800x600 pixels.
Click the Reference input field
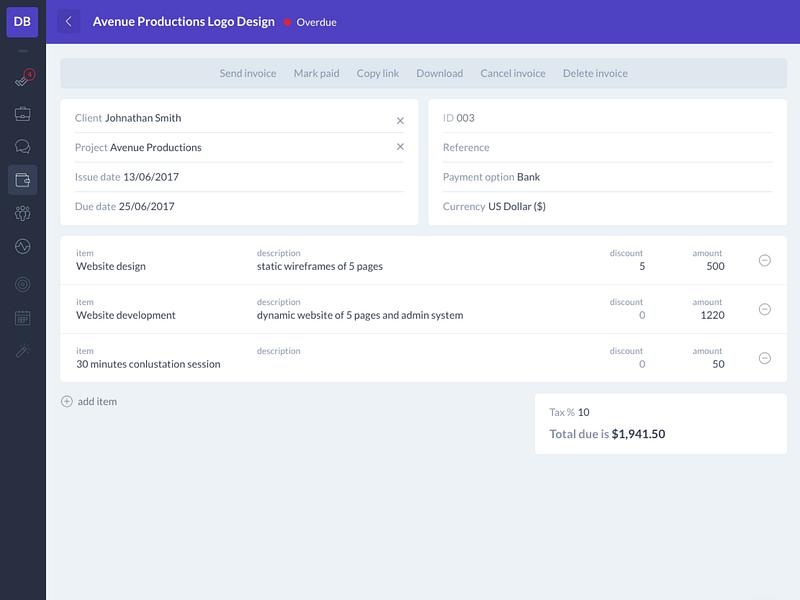607,147
